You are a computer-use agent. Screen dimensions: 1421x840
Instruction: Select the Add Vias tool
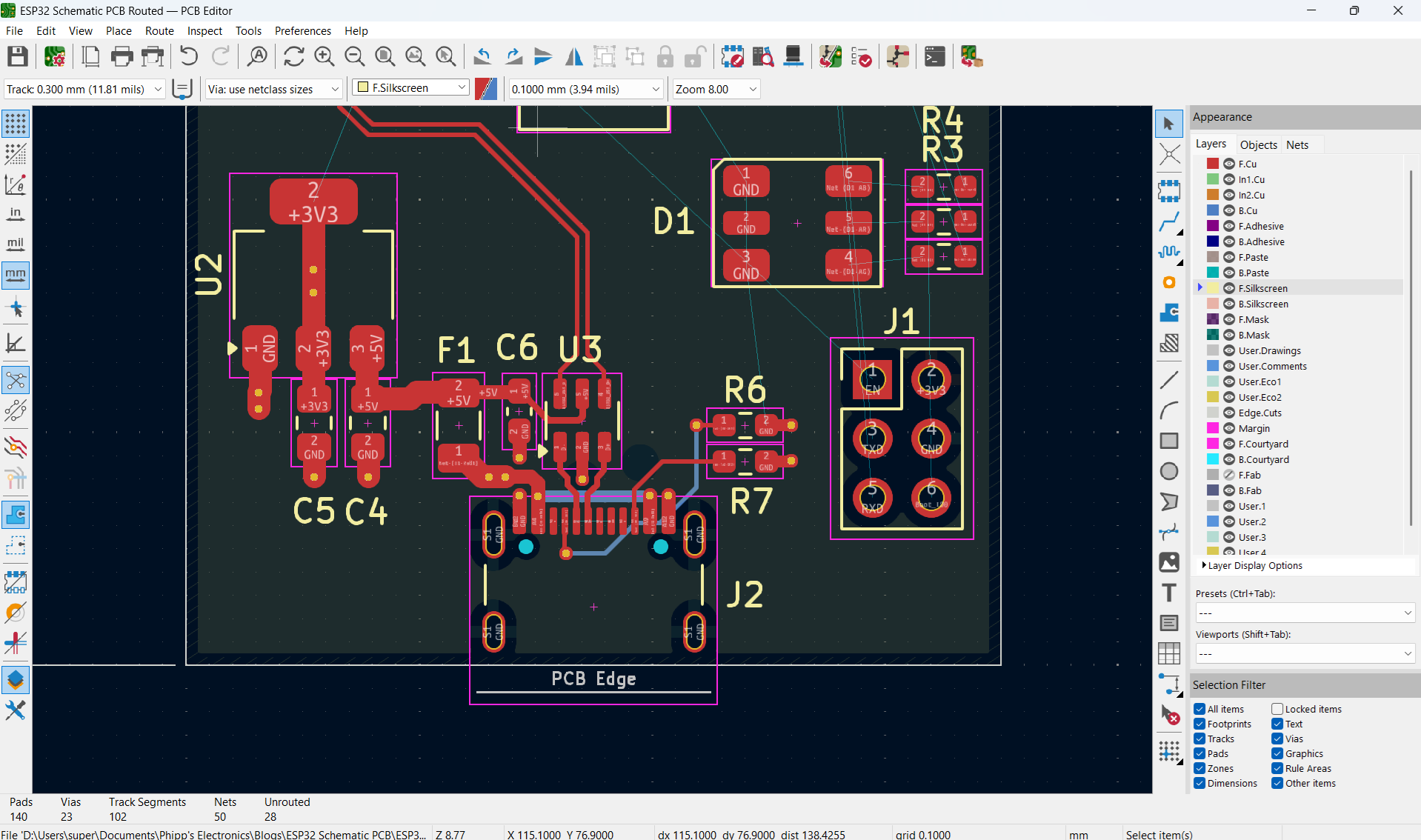pos(1168,282)
